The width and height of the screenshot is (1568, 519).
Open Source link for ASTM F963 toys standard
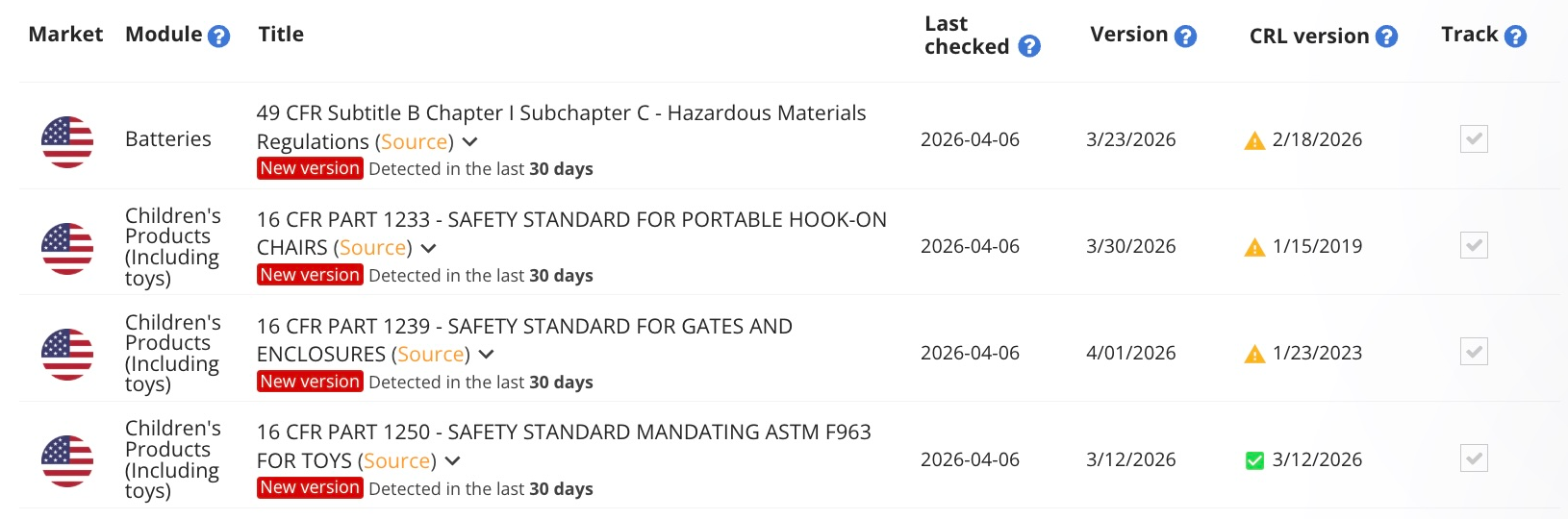coord(397,461)
